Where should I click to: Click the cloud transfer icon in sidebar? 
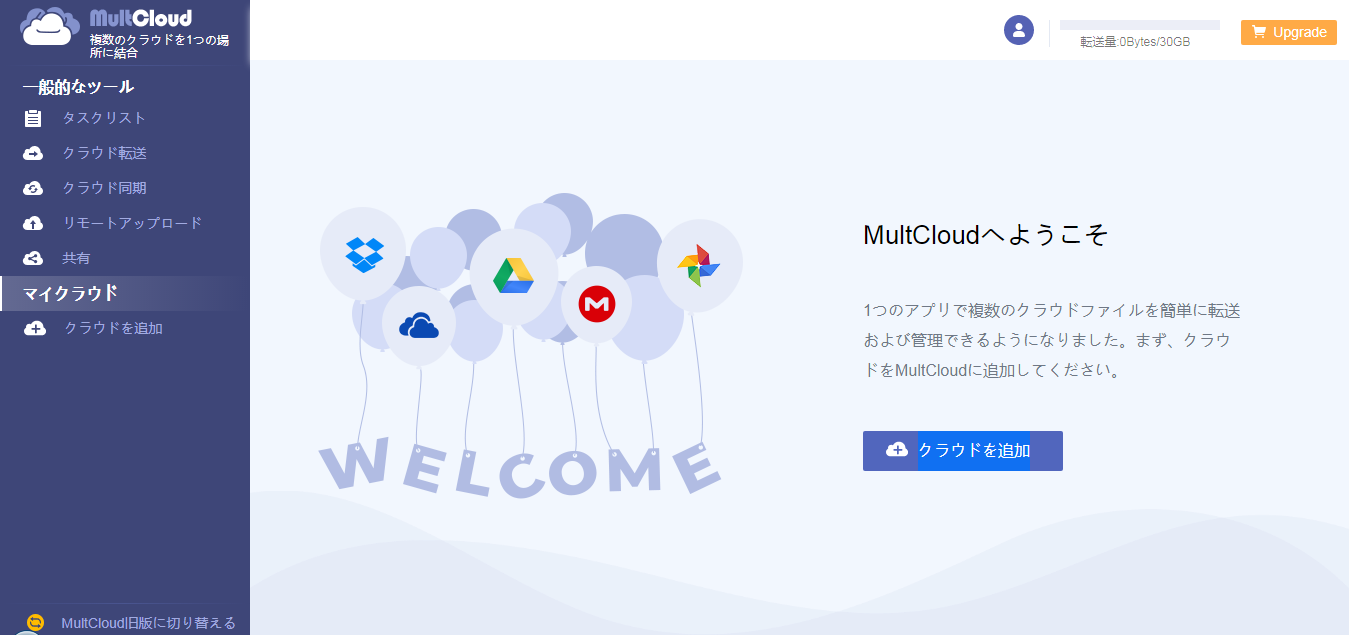[33, 153]
